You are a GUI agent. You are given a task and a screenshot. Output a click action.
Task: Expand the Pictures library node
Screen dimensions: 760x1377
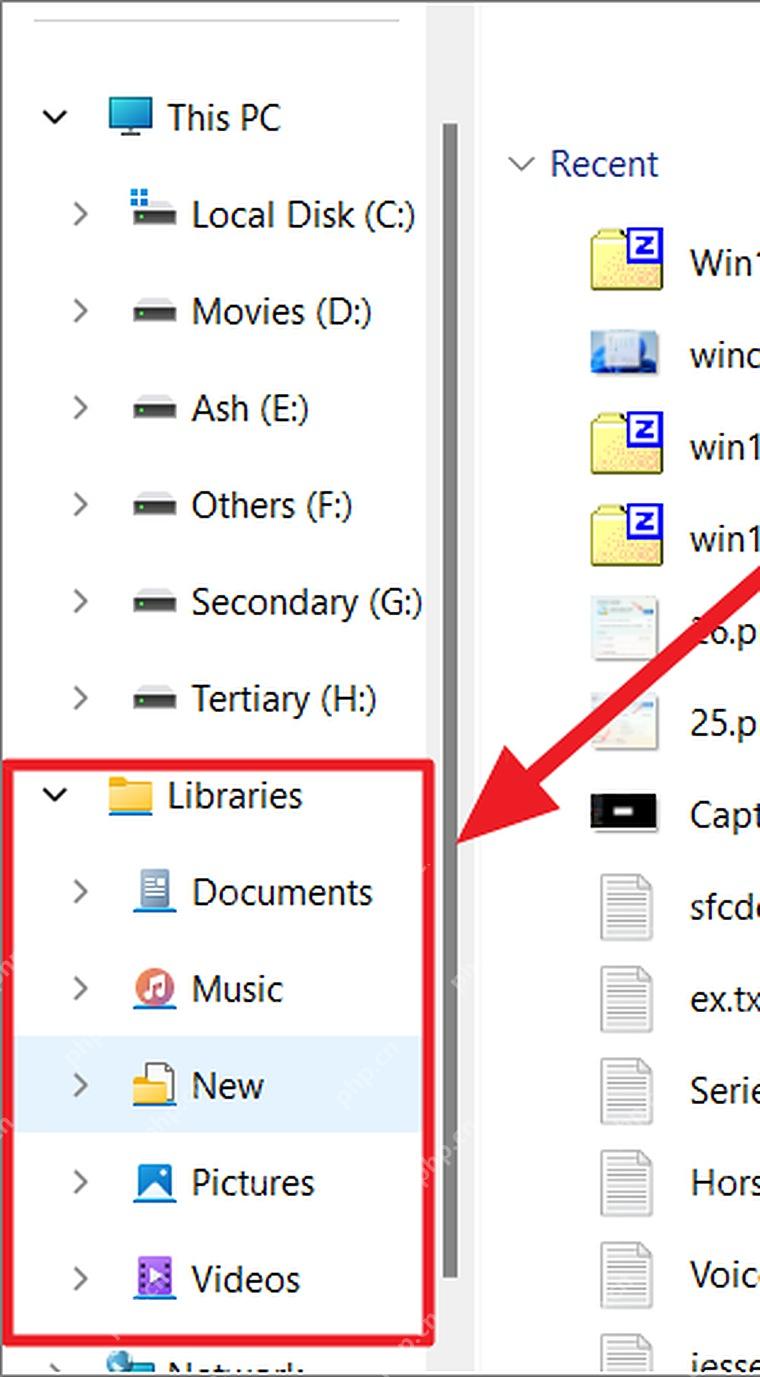pyautogui.click(x=80, y=1183)
